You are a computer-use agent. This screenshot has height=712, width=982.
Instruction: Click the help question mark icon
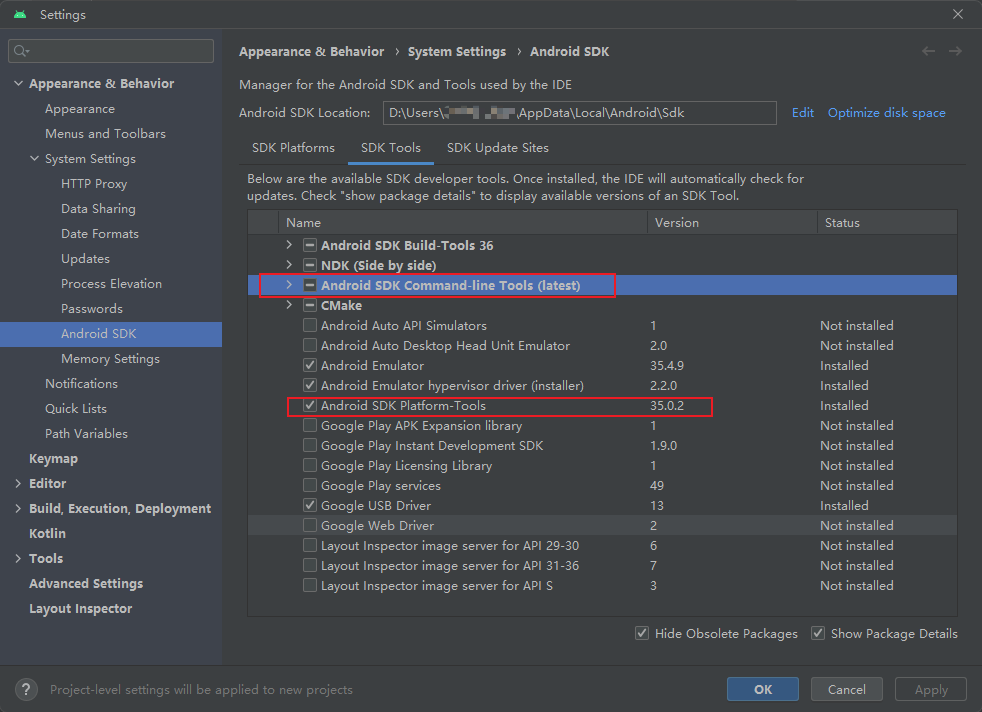click(x=26, y=689)
